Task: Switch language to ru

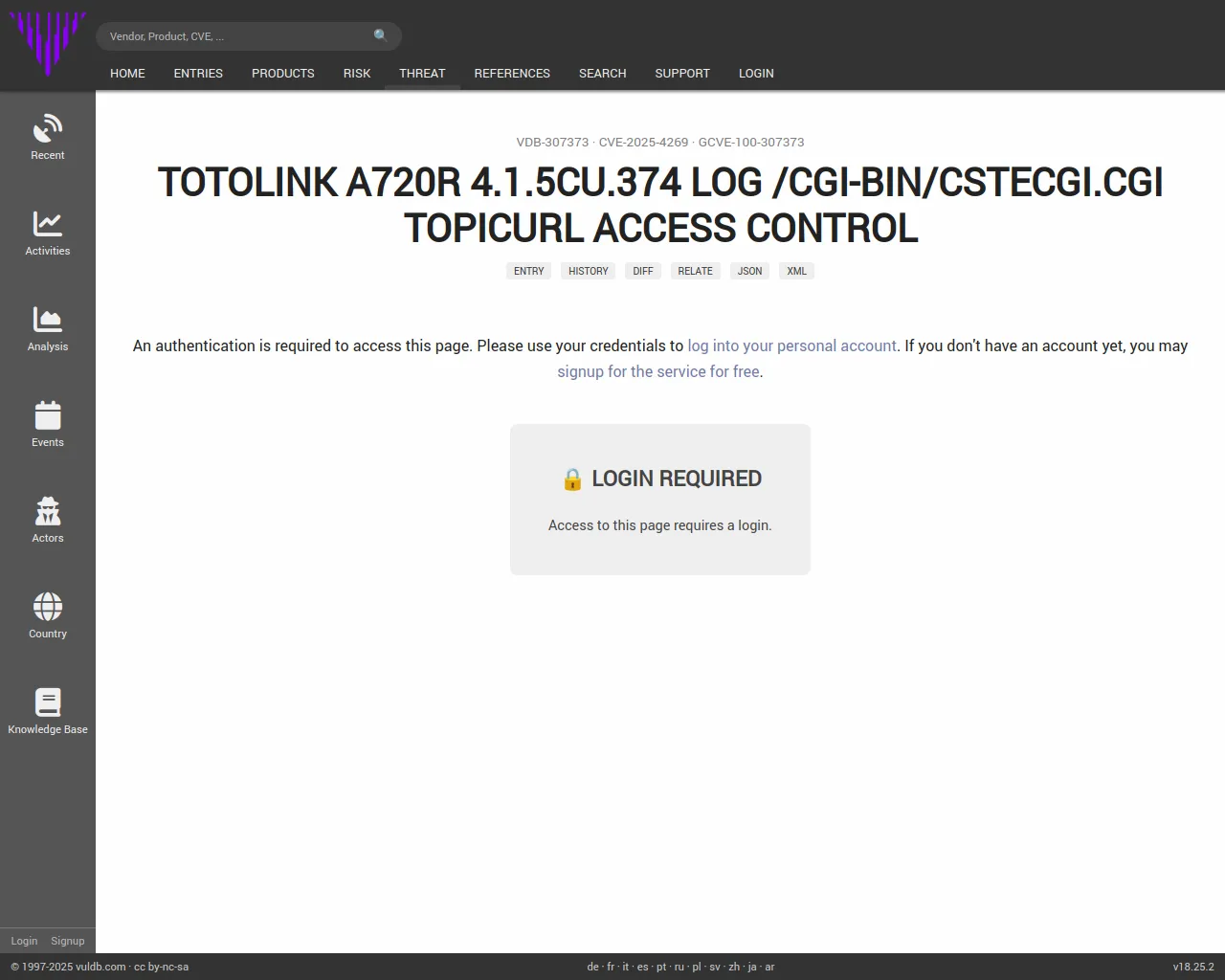Action: [679, 967]
